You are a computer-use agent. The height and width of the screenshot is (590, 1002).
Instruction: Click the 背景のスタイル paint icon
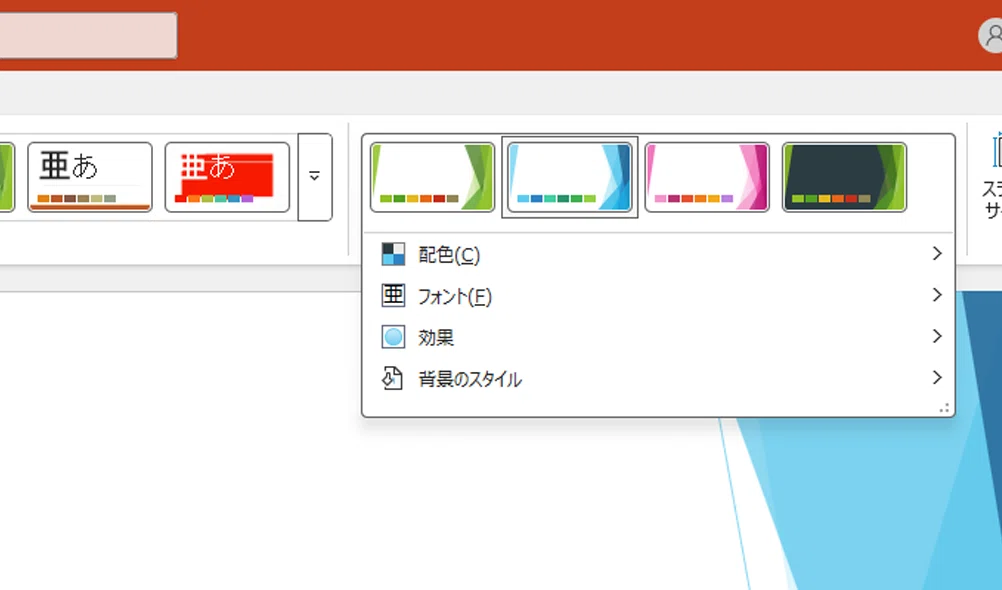coord(392,378)
